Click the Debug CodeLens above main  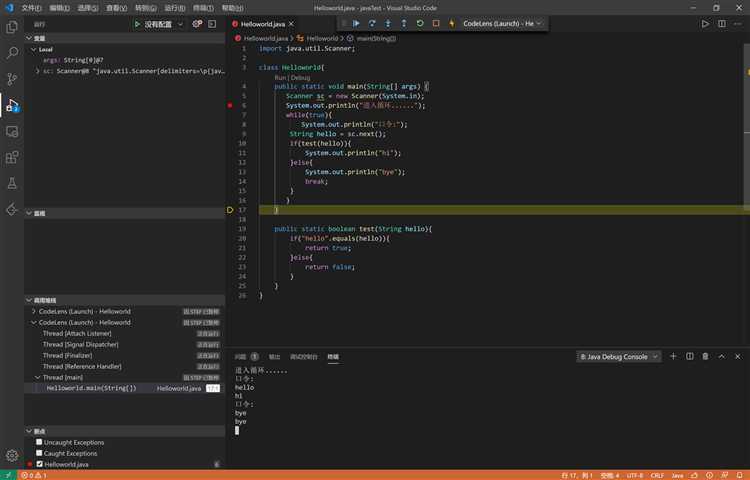(300, 77)
